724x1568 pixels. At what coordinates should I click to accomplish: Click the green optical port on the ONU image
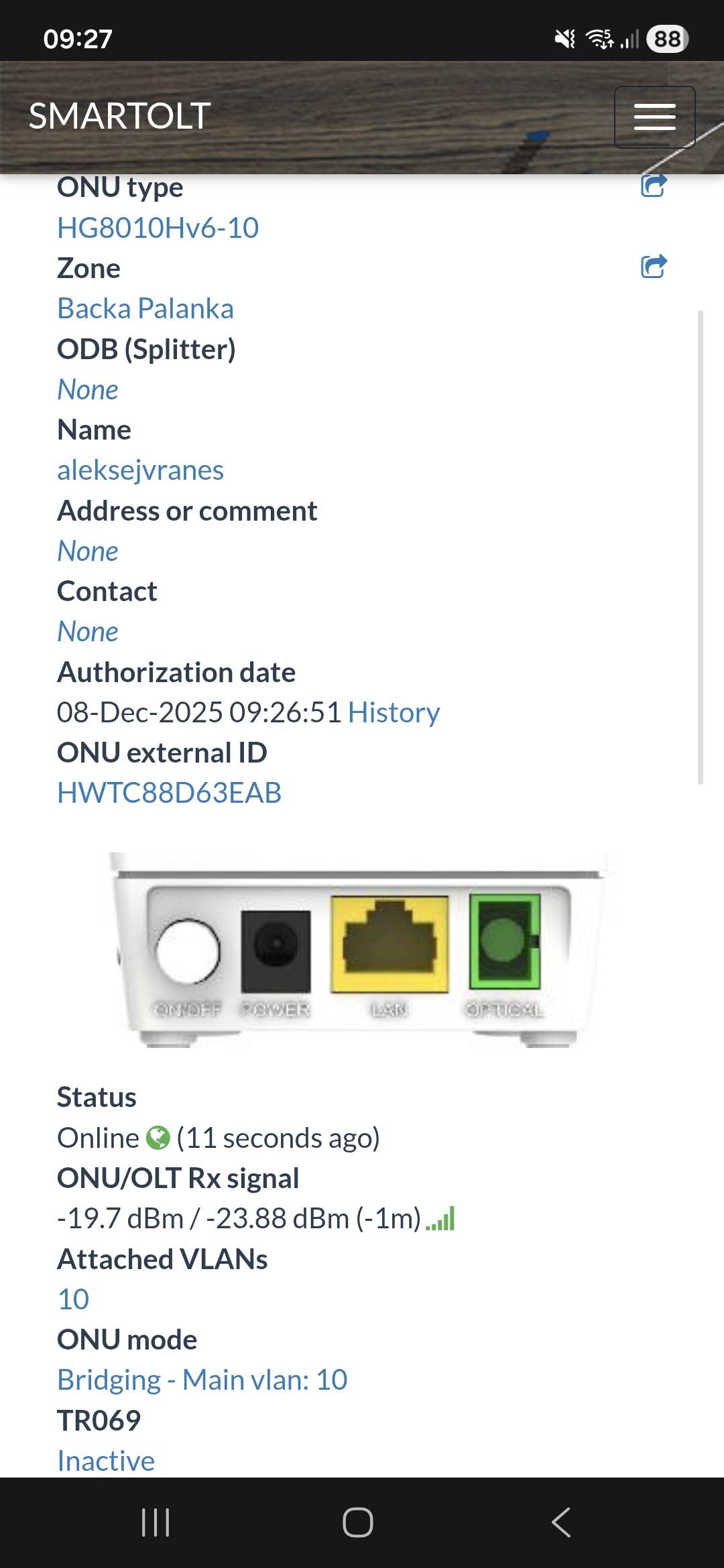point(504,941)
